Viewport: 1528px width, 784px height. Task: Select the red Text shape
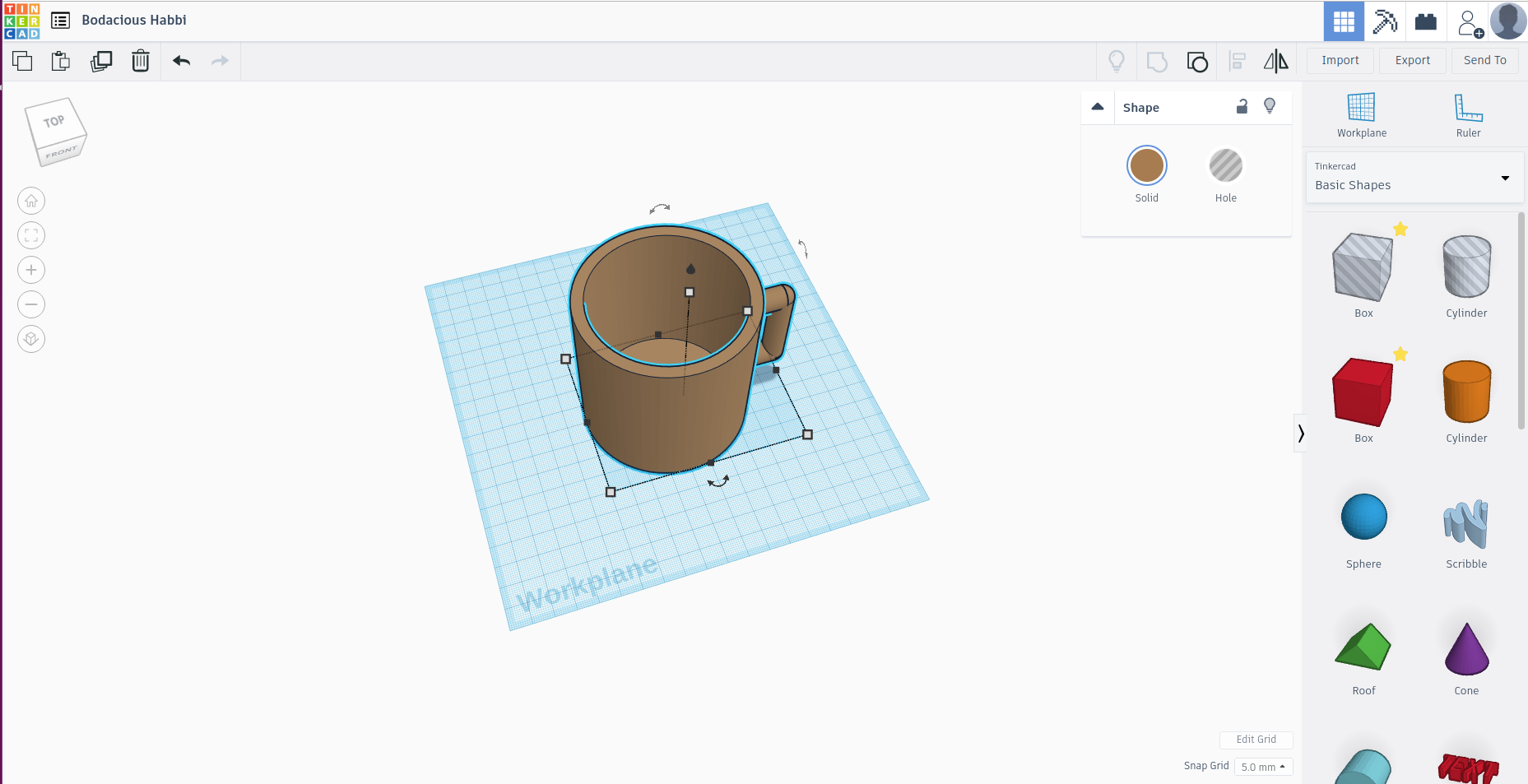[x=1469, y=768]
